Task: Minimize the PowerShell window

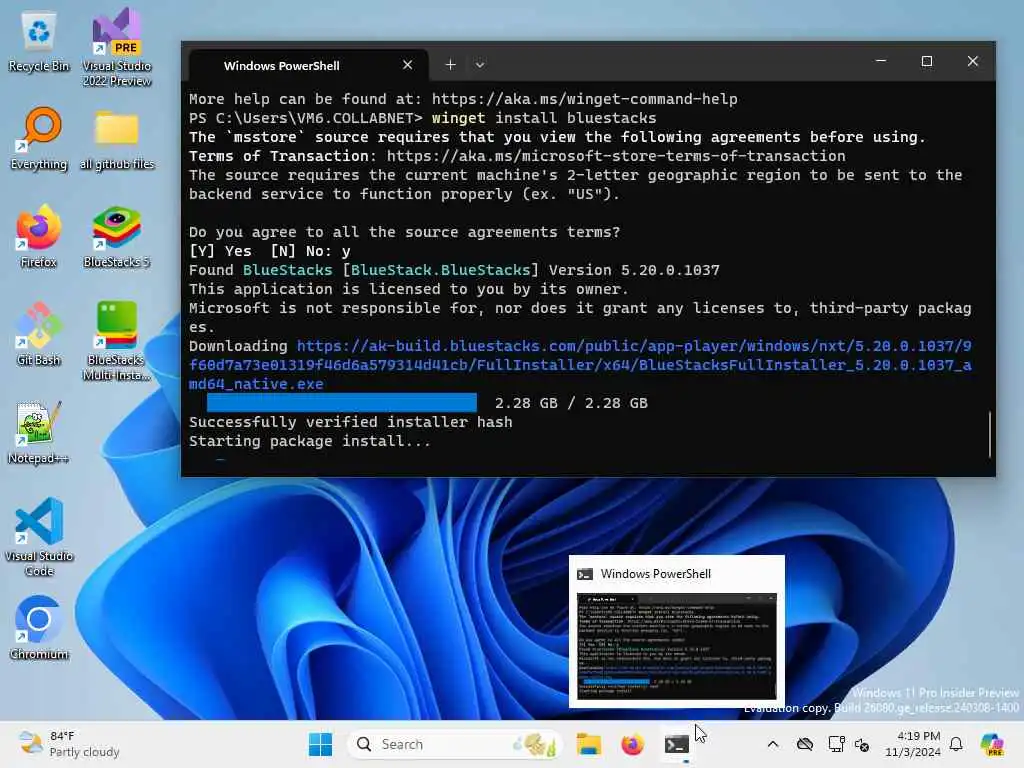Action: [x=881, y=61]
